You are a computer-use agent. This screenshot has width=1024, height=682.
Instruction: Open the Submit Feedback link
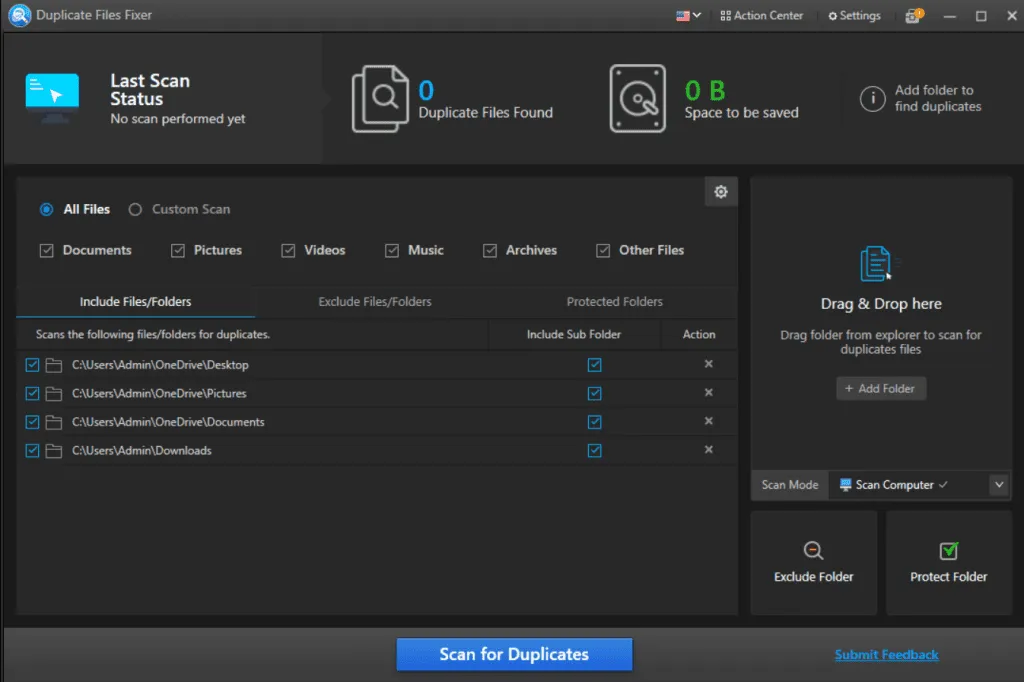pos(886,654)
